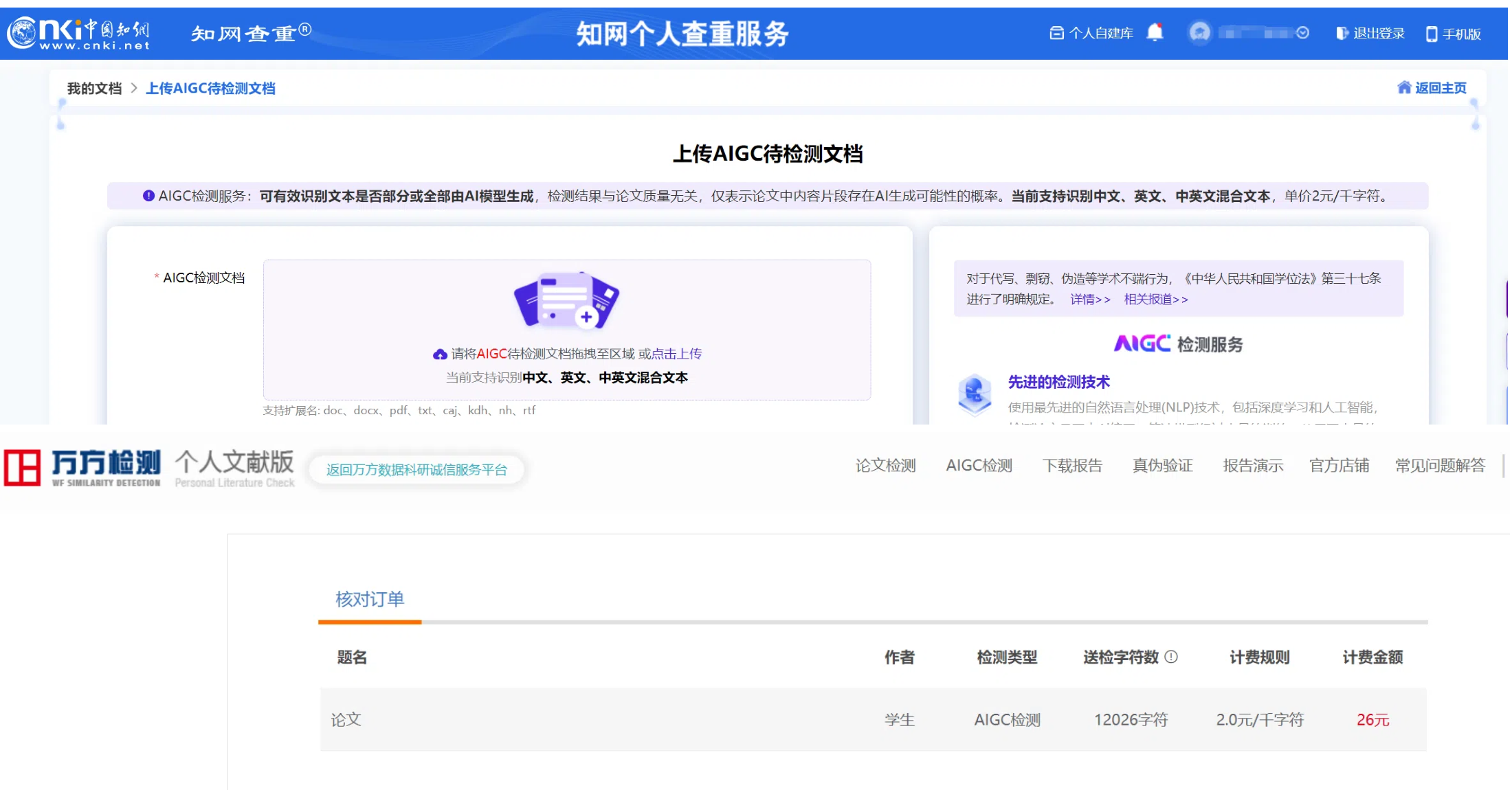Click the 2.0元/千字符 rule cell
This screenshot has height=790, width=1512.
[1260, 719]
